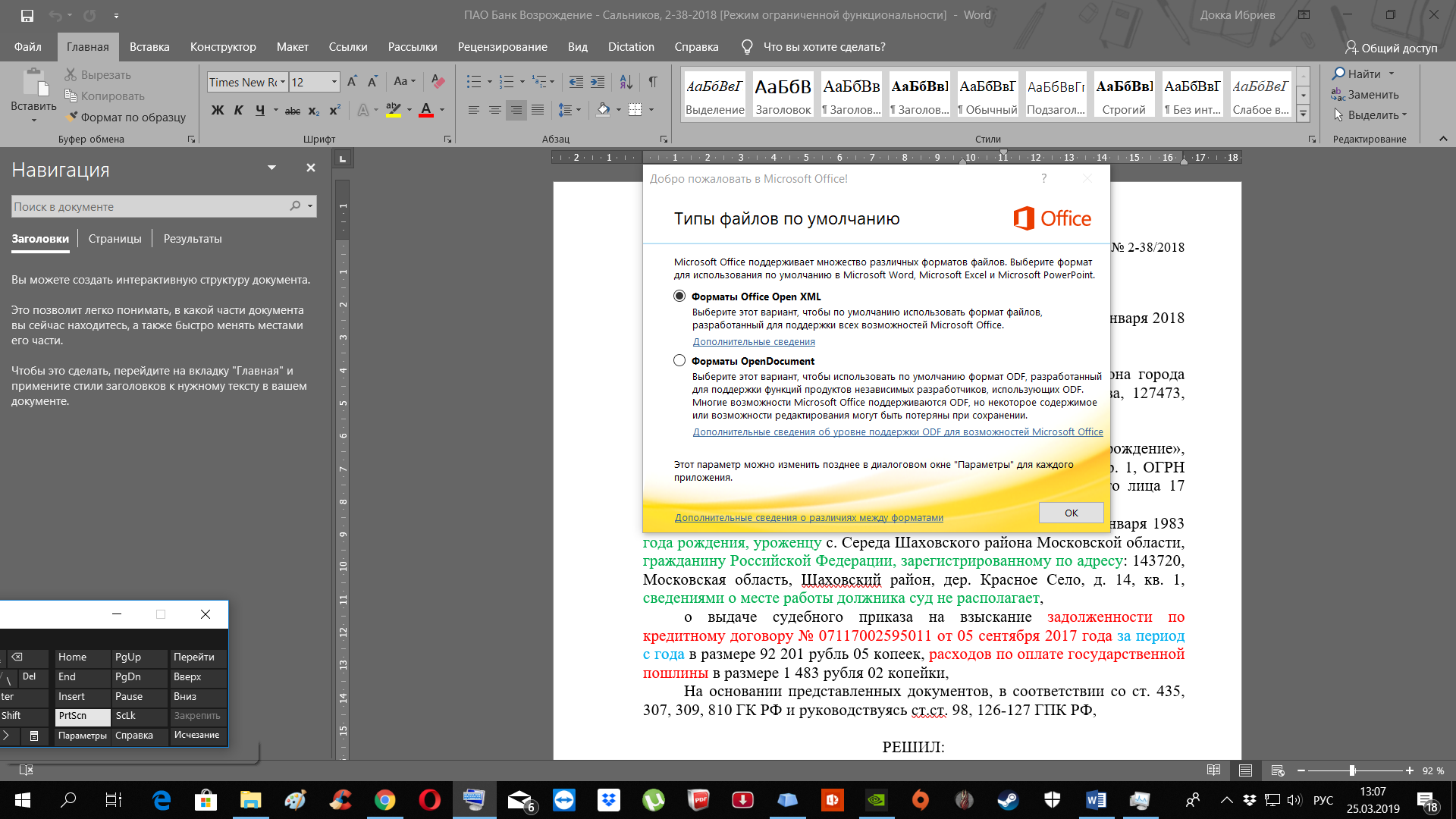
Task: Clear all formatting icon
Action: click(438, 82)
